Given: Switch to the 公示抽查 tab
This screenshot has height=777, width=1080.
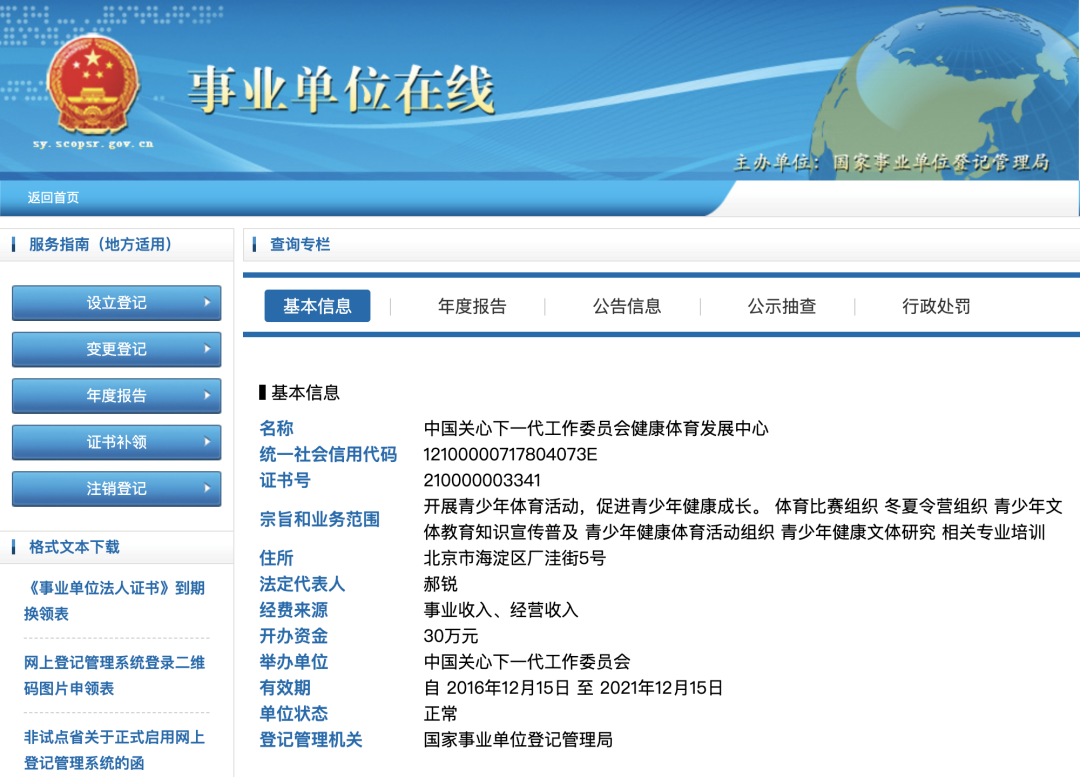Looking at the screenshot, I should coord(781,306).
